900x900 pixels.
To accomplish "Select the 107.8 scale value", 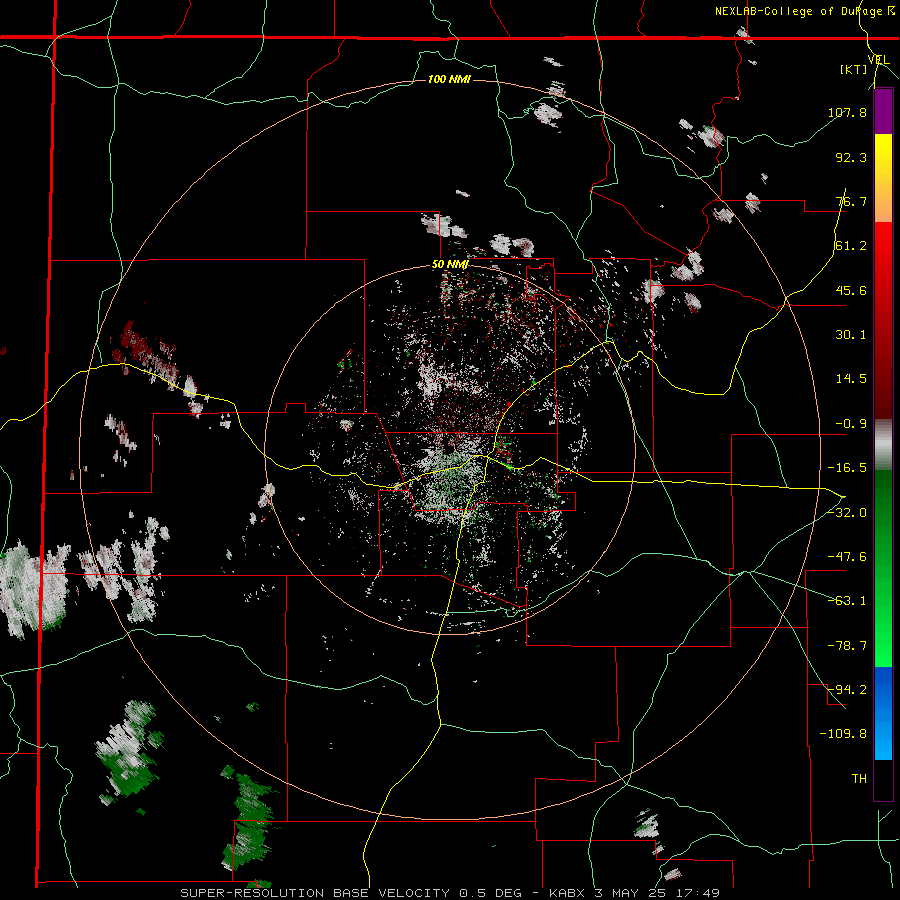I will (847, 112).
